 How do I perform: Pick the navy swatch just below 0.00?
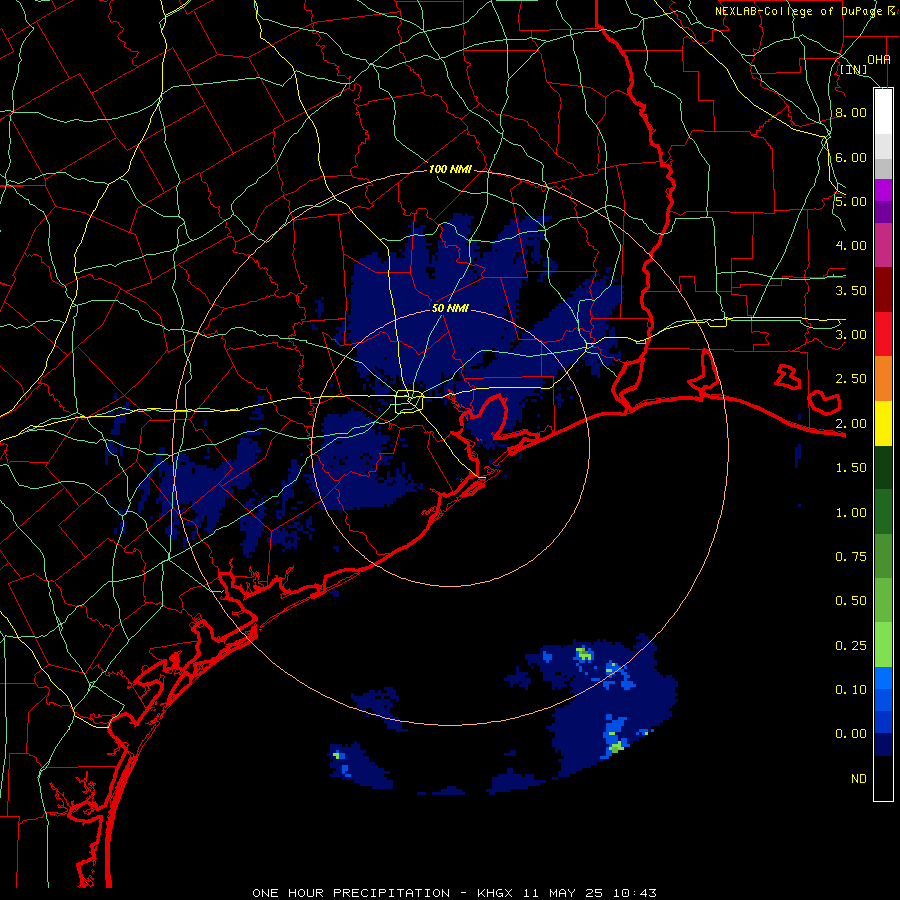[x=883, y=745]
